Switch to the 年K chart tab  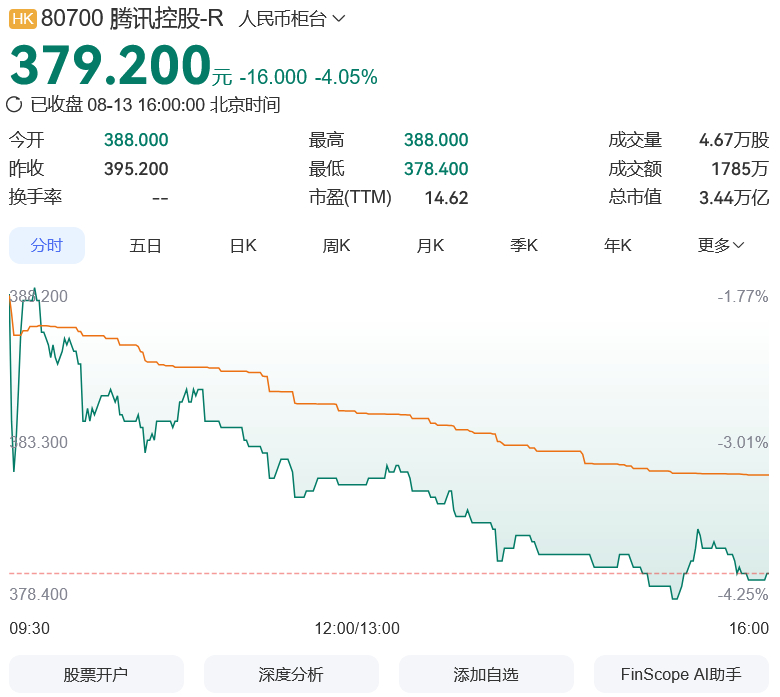[x=617, y=245]
